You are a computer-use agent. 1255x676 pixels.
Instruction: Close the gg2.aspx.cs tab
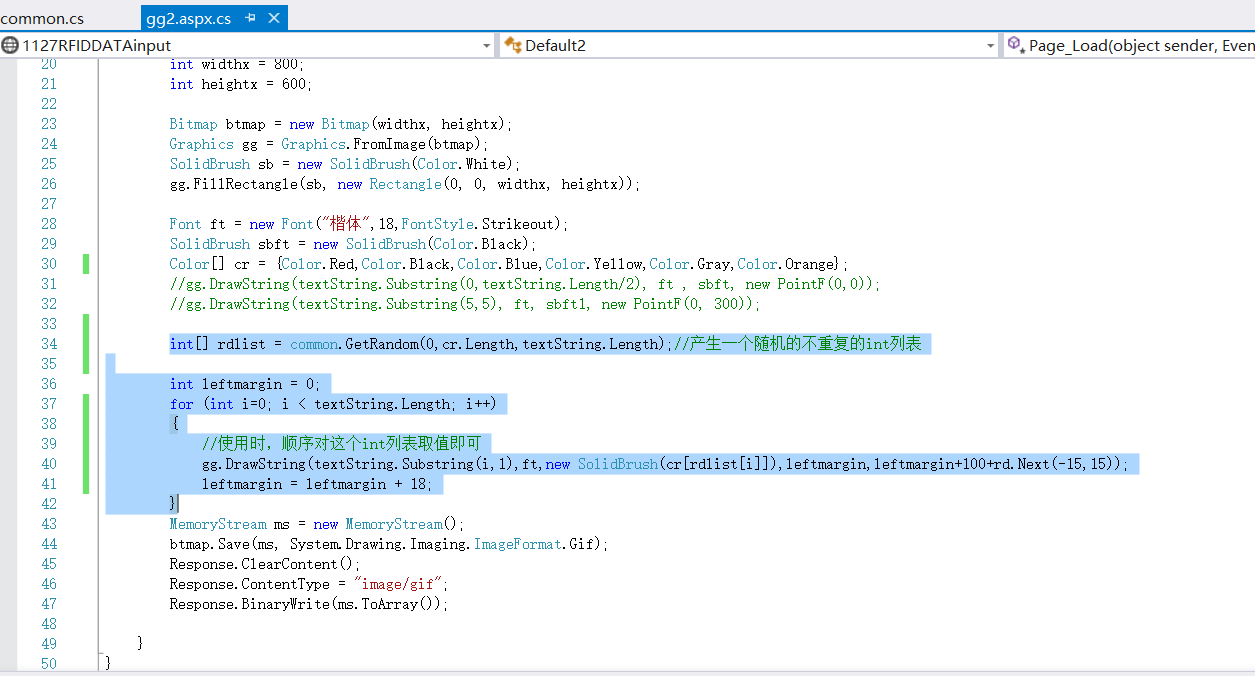pyautogui.click(x=275, y=18)
